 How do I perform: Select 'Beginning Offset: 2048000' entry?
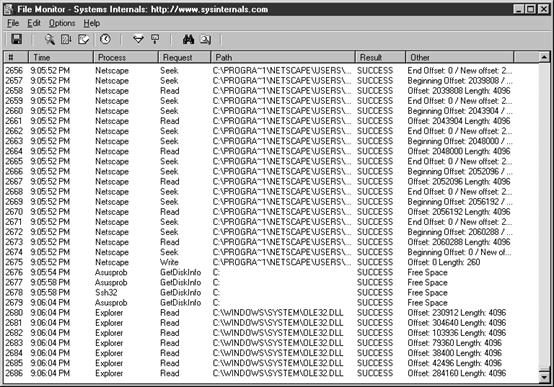[460, 141]
